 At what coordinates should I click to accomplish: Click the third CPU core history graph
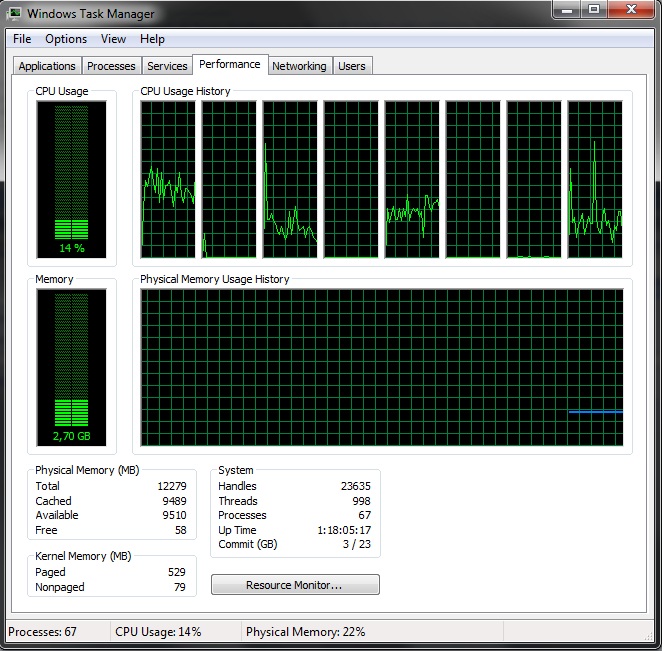click(x=290, y=180)
